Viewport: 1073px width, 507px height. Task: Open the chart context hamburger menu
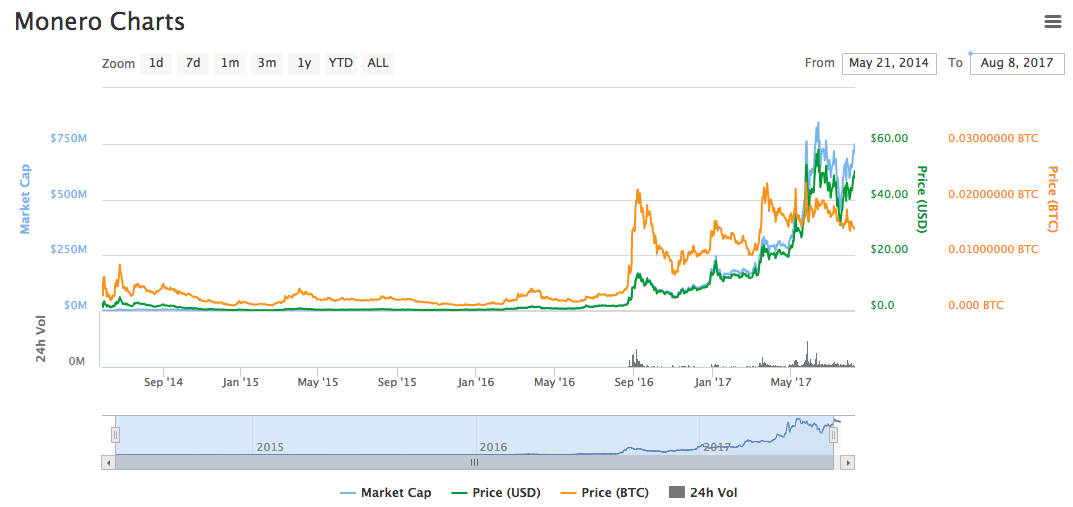(x=1052, y=22)
